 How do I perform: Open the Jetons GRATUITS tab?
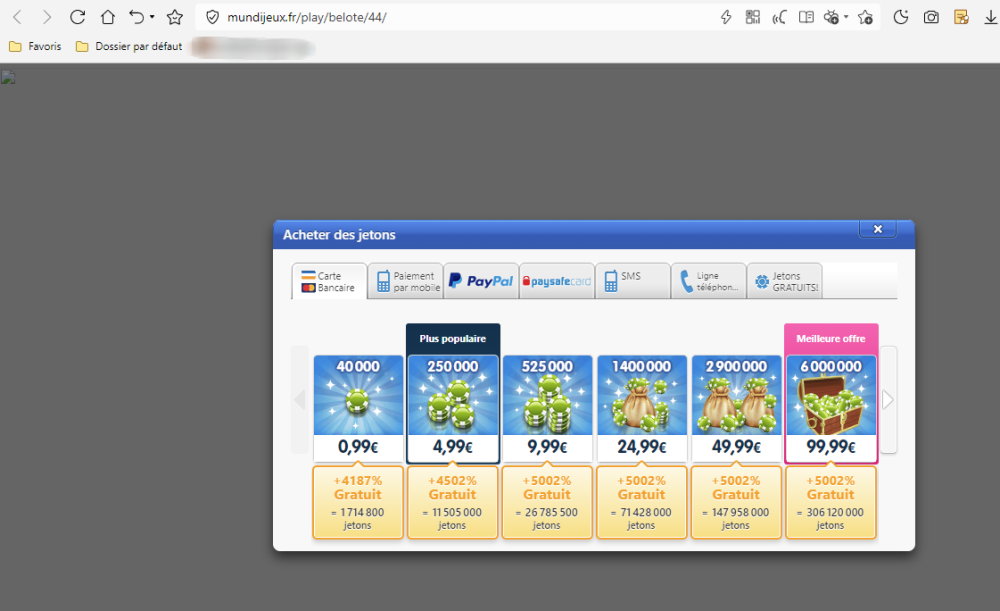785,281
